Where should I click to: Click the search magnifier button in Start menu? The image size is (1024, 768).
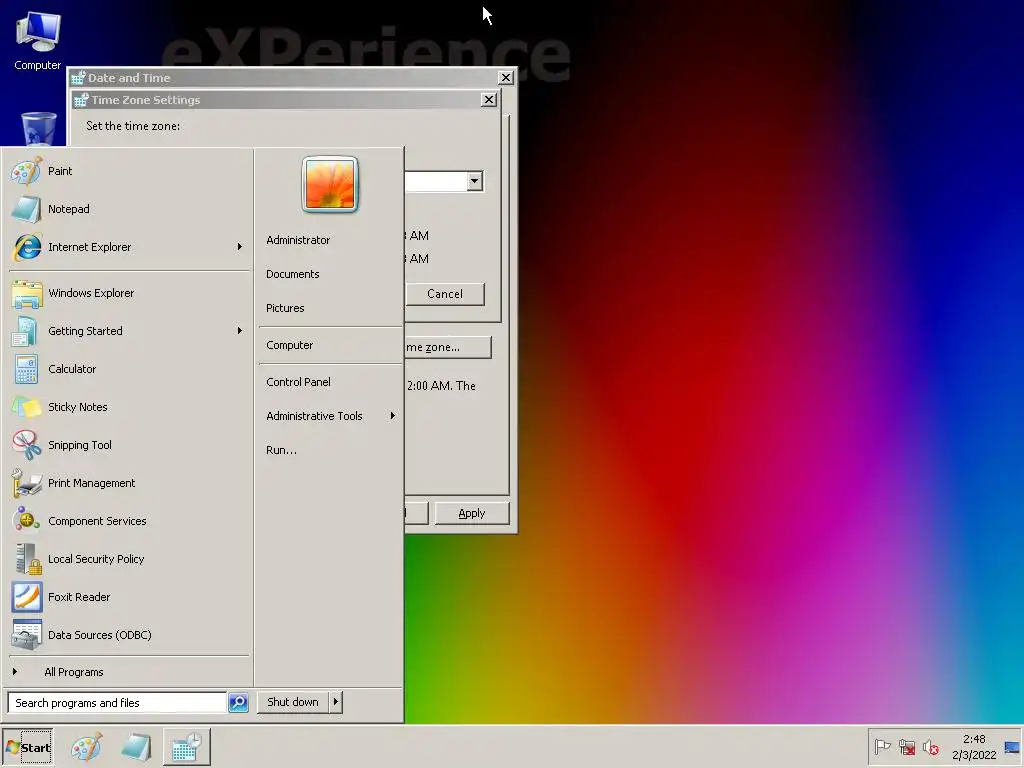click(238, 703)
